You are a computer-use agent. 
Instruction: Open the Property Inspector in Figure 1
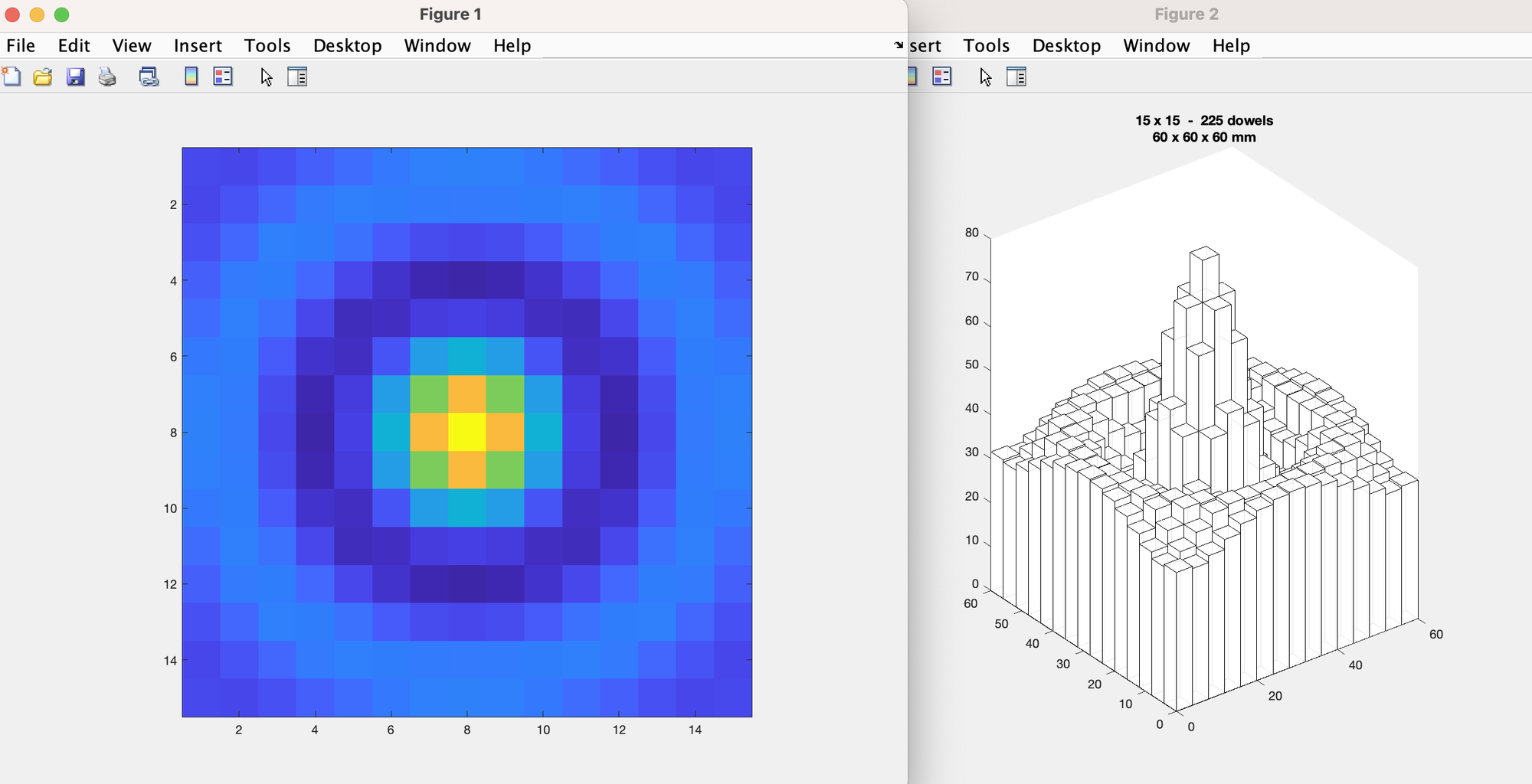pos(297,77)
